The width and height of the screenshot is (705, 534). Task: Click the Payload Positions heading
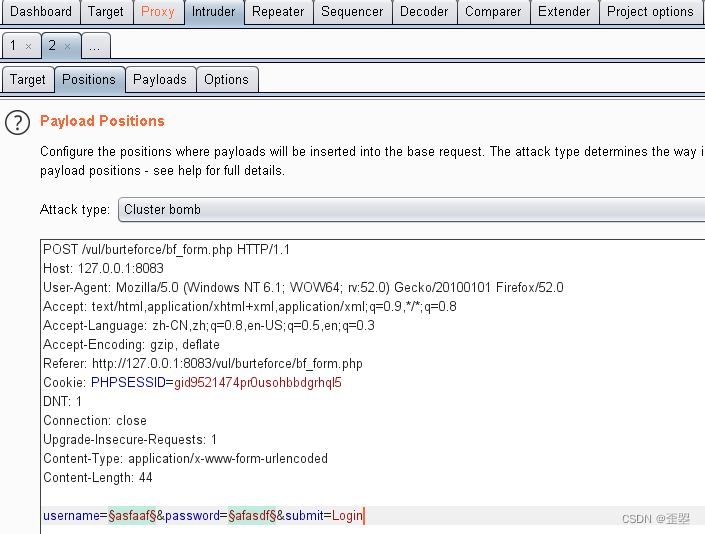[103, 121]
